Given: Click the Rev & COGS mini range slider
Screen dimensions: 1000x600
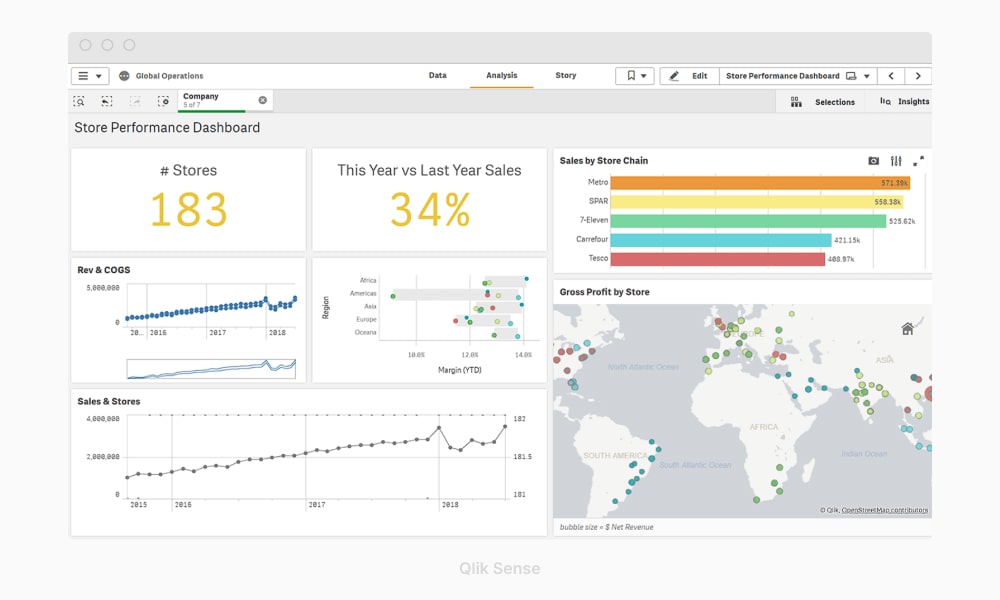Looking at the screenshot, I should 211,369.
